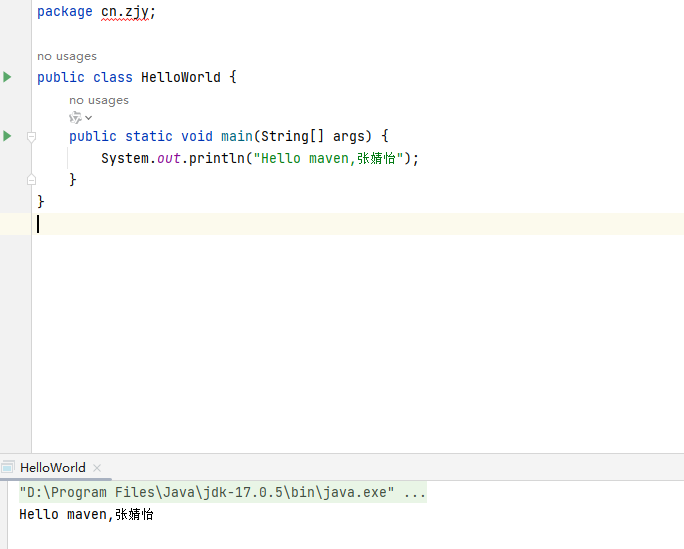The image size is (684, 549).
Task: Click the code author inlay icon above main
Action: point(75,117)
